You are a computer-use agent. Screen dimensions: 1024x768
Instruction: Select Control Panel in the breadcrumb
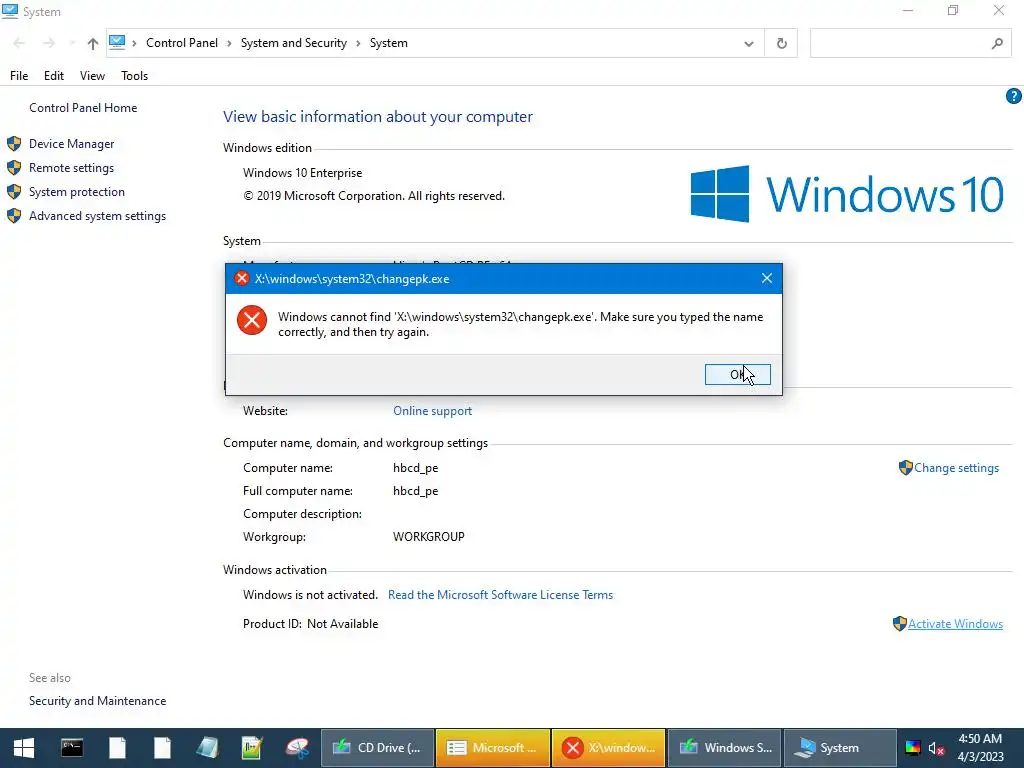[182, 43]
